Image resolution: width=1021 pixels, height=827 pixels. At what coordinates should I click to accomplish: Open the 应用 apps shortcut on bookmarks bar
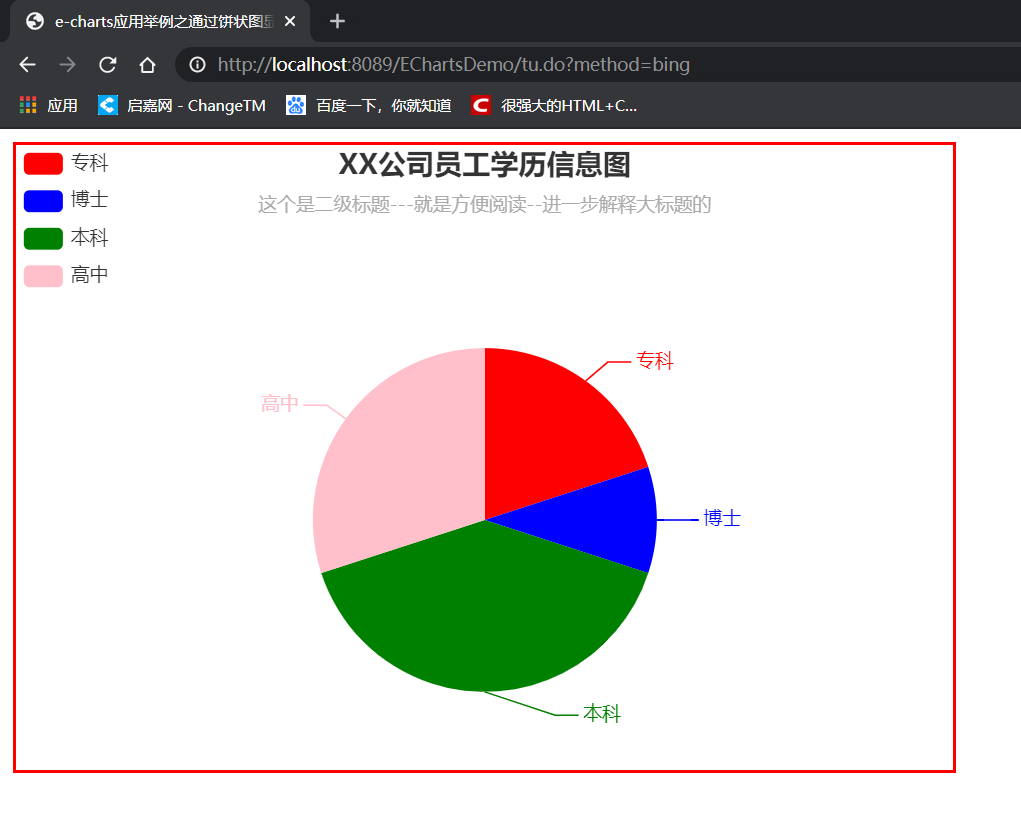coord(47,104)
